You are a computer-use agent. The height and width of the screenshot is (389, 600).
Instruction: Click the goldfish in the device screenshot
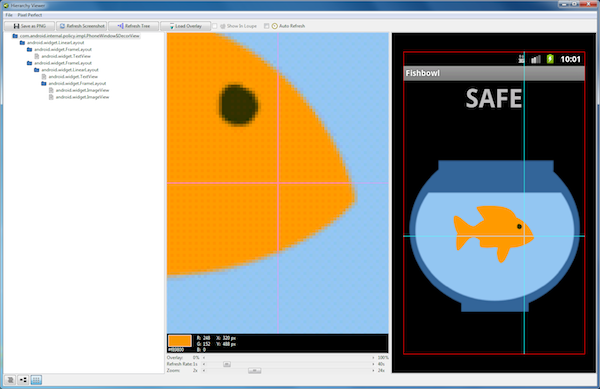(x=494, y=234)
